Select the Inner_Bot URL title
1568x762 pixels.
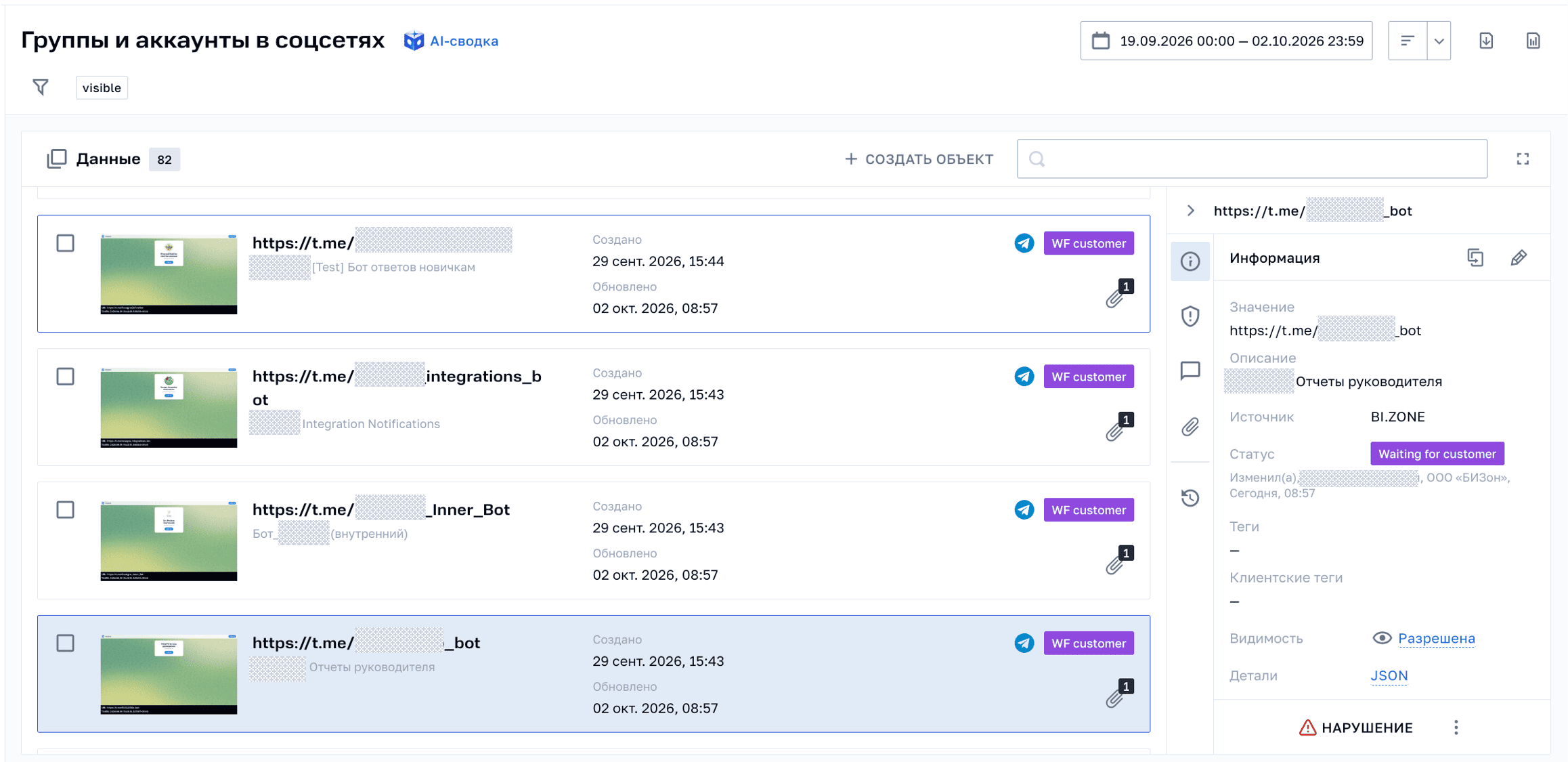381,509
